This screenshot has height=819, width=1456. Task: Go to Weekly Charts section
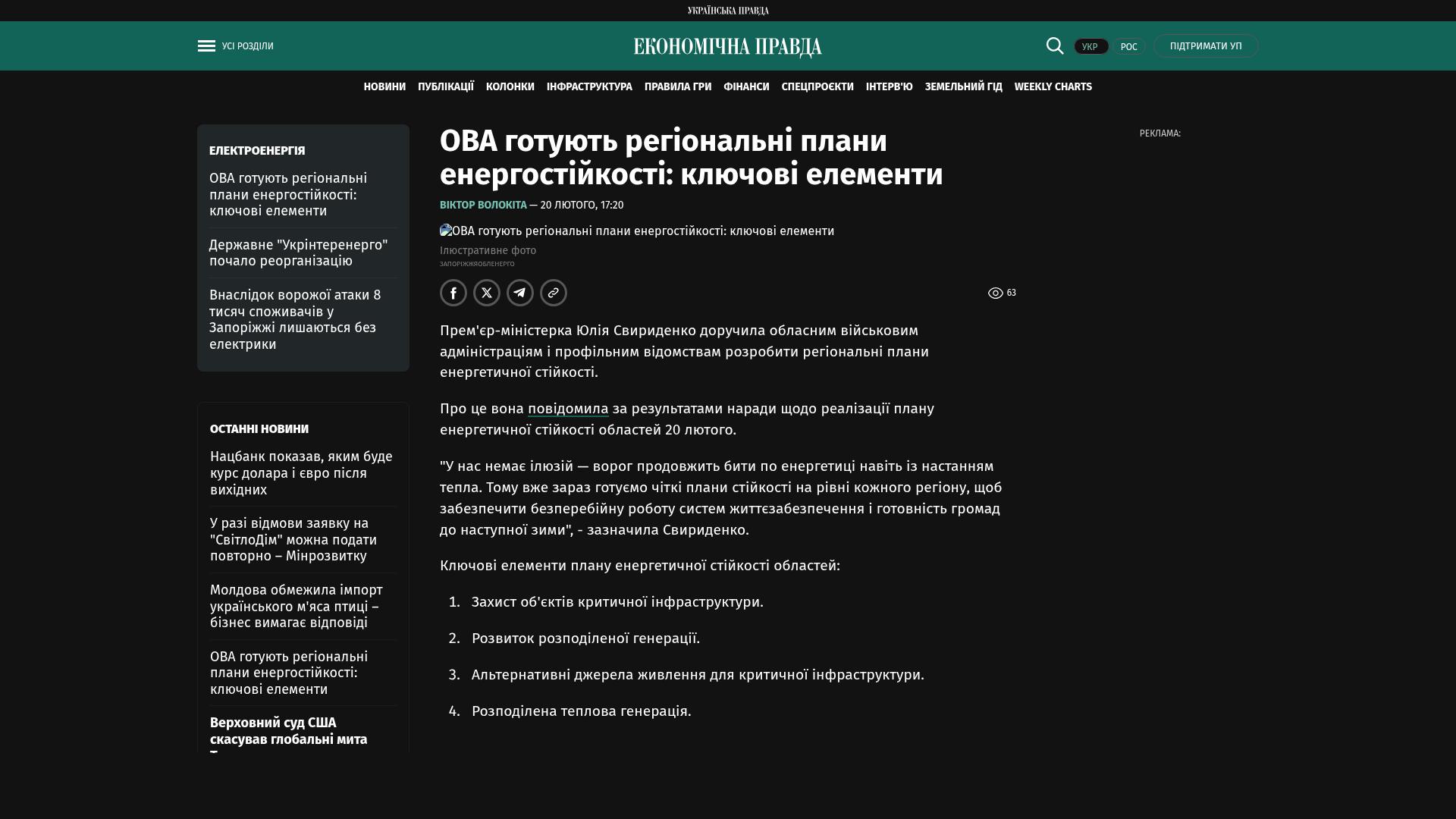coord(1053,87)
